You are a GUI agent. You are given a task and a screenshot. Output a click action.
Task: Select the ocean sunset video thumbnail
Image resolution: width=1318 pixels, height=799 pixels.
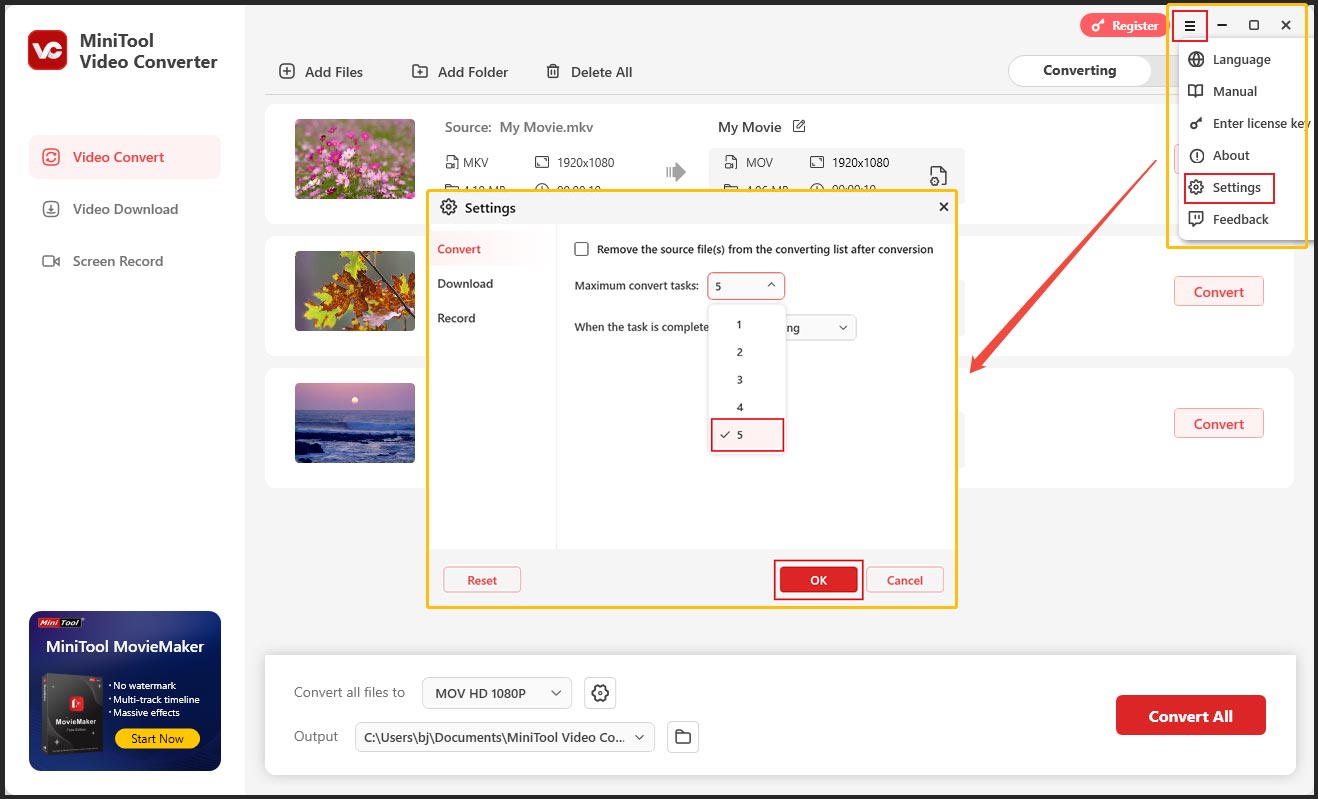tap(355, 423)
